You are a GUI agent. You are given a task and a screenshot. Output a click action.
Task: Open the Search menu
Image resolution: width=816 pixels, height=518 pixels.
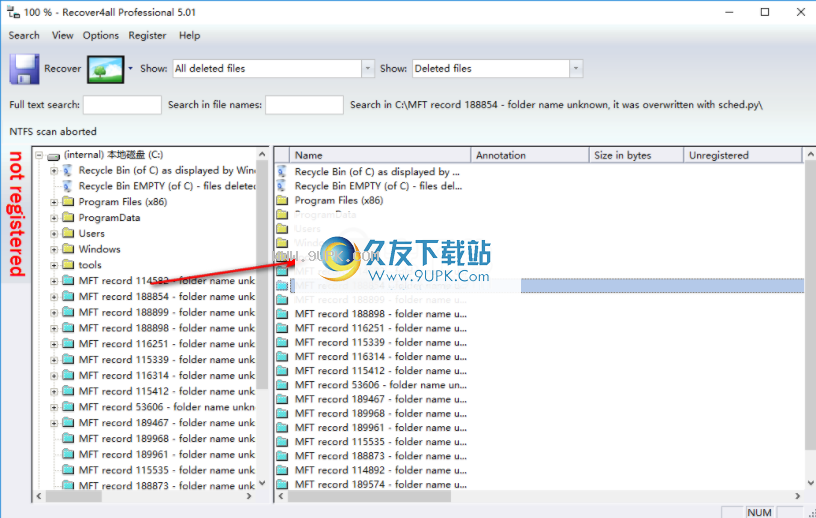(x=24, y=35)
